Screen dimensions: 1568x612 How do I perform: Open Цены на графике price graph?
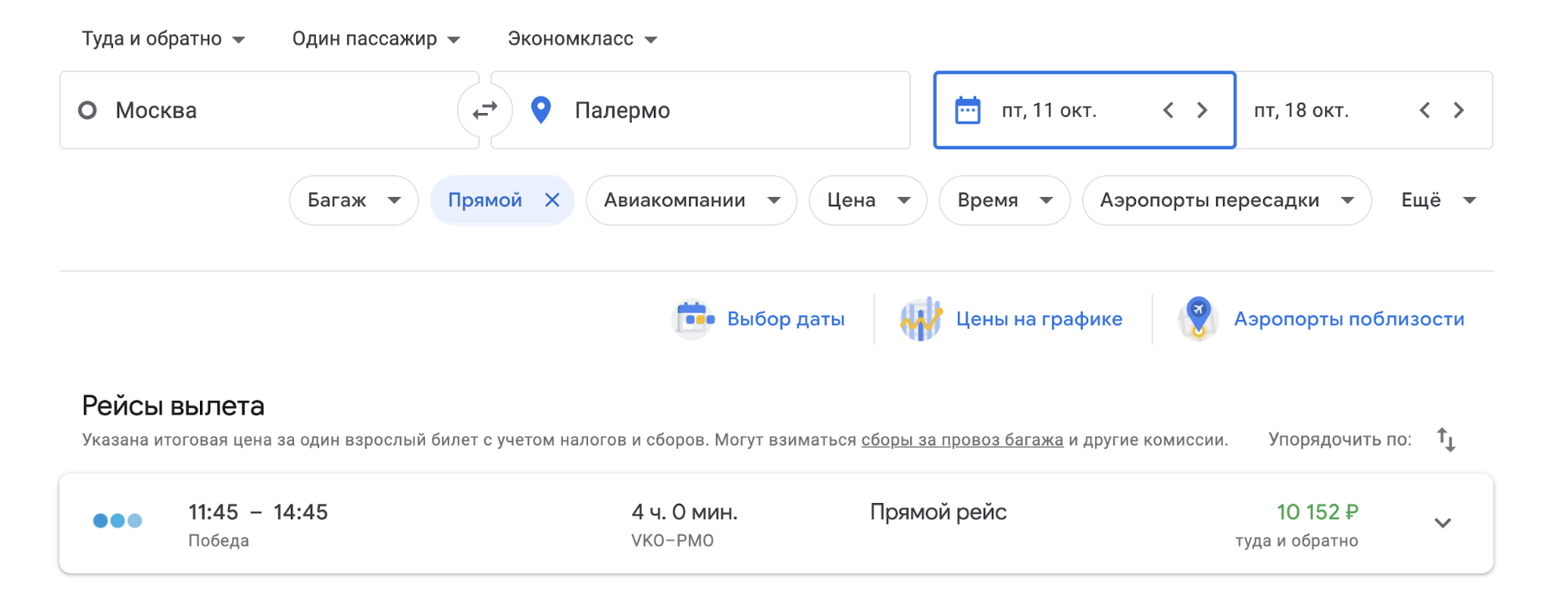click(x=1011, y=319)
